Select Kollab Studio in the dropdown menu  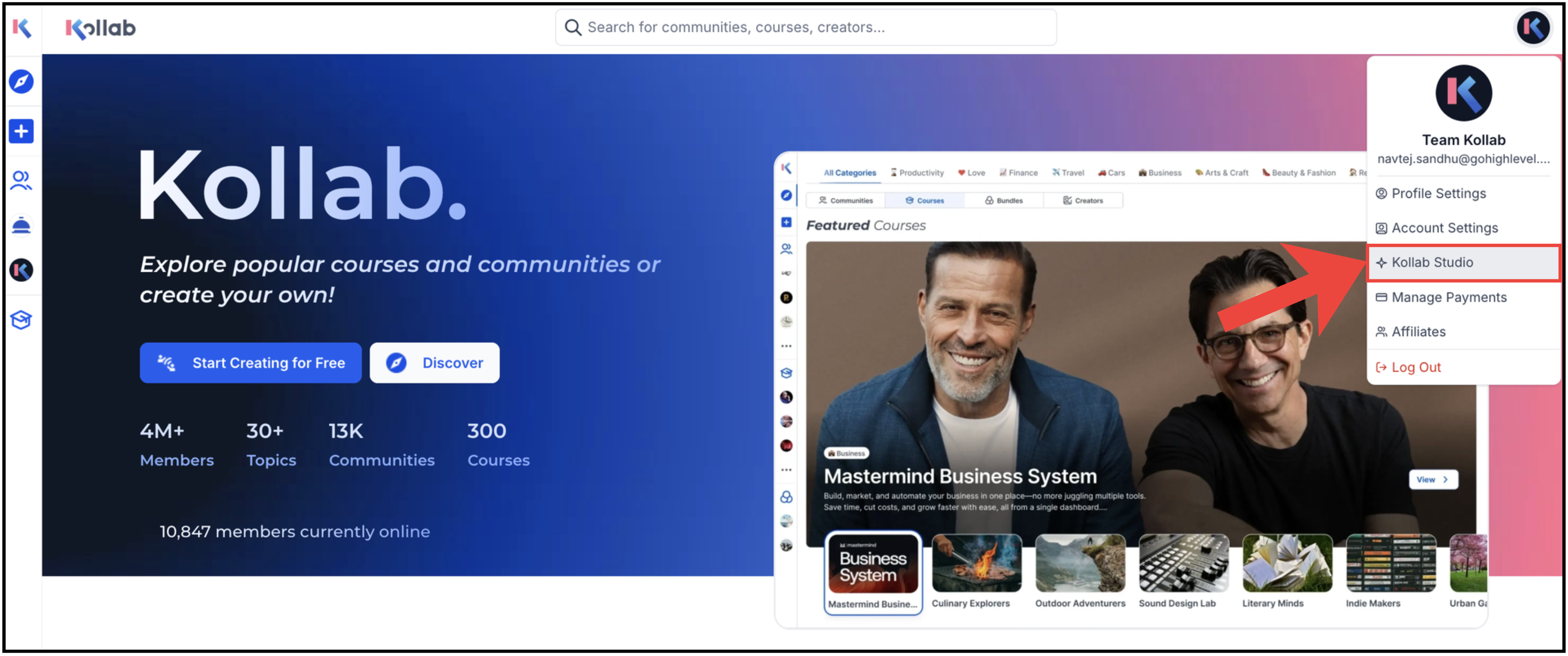click(1432, 263)
